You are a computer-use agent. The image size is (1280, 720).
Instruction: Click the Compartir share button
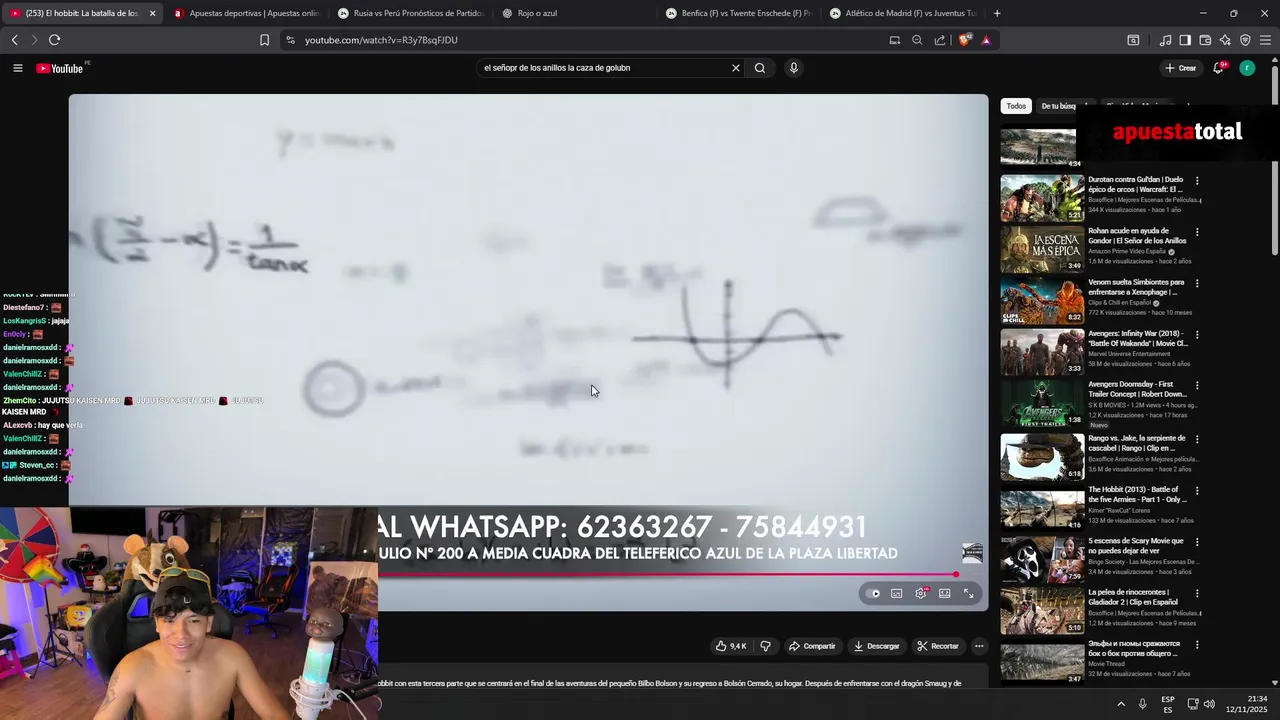pyautogui.click(x=812, y=646)
